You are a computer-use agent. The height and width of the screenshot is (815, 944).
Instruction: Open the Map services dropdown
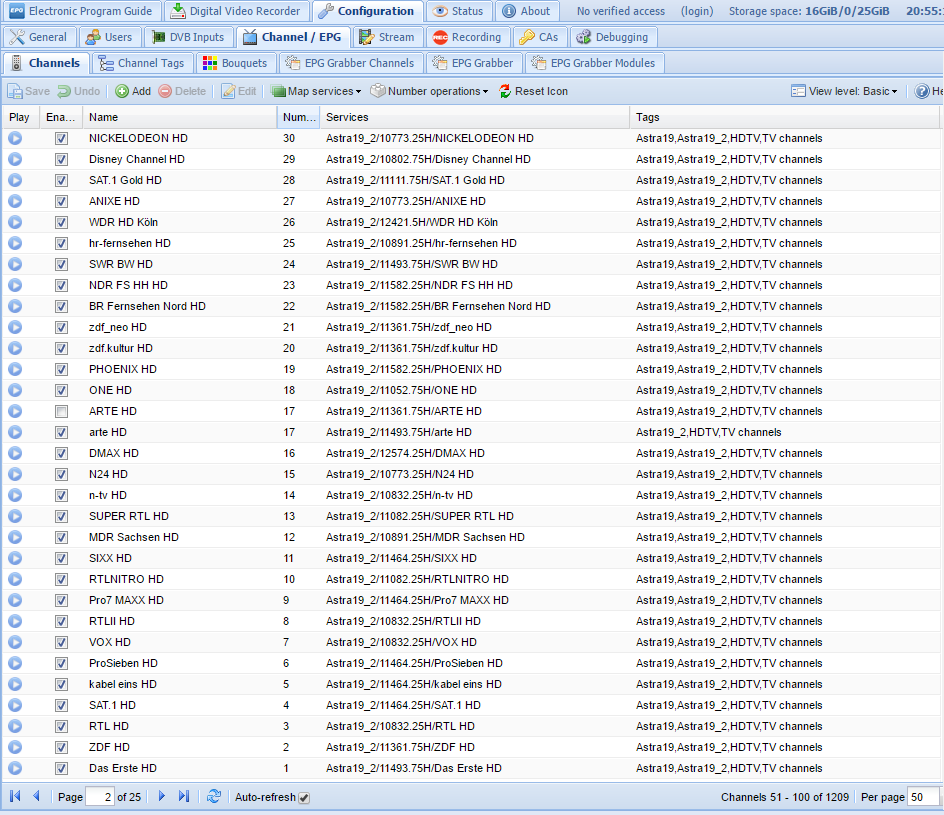[x=316, y=91]
